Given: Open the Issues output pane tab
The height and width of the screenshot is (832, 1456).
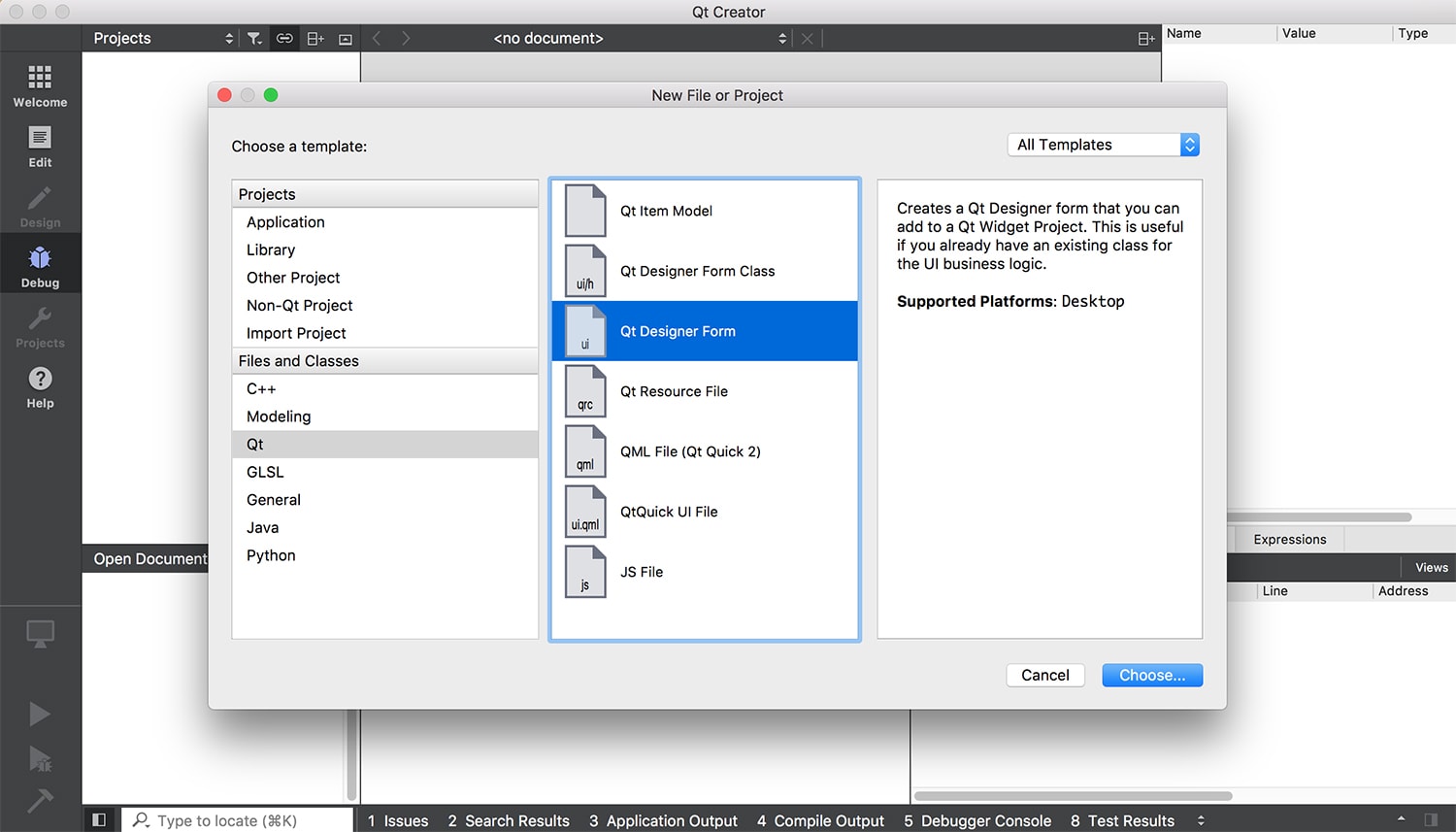Looking at the screenshot, I should [x=398, y=820].
